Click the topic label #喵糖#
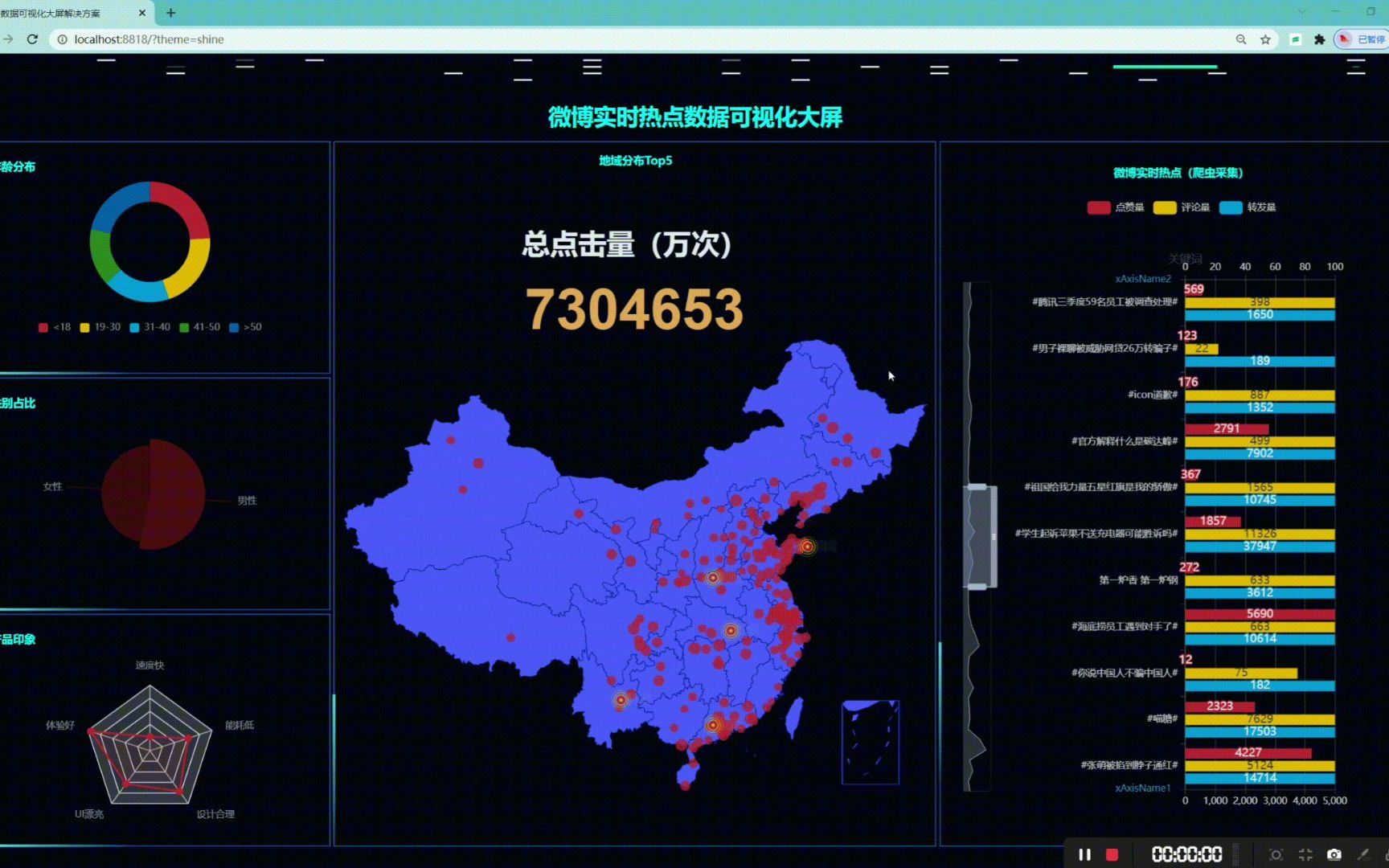The width and height of the screenshot is (1389, 868). (x=1162, y=719)
